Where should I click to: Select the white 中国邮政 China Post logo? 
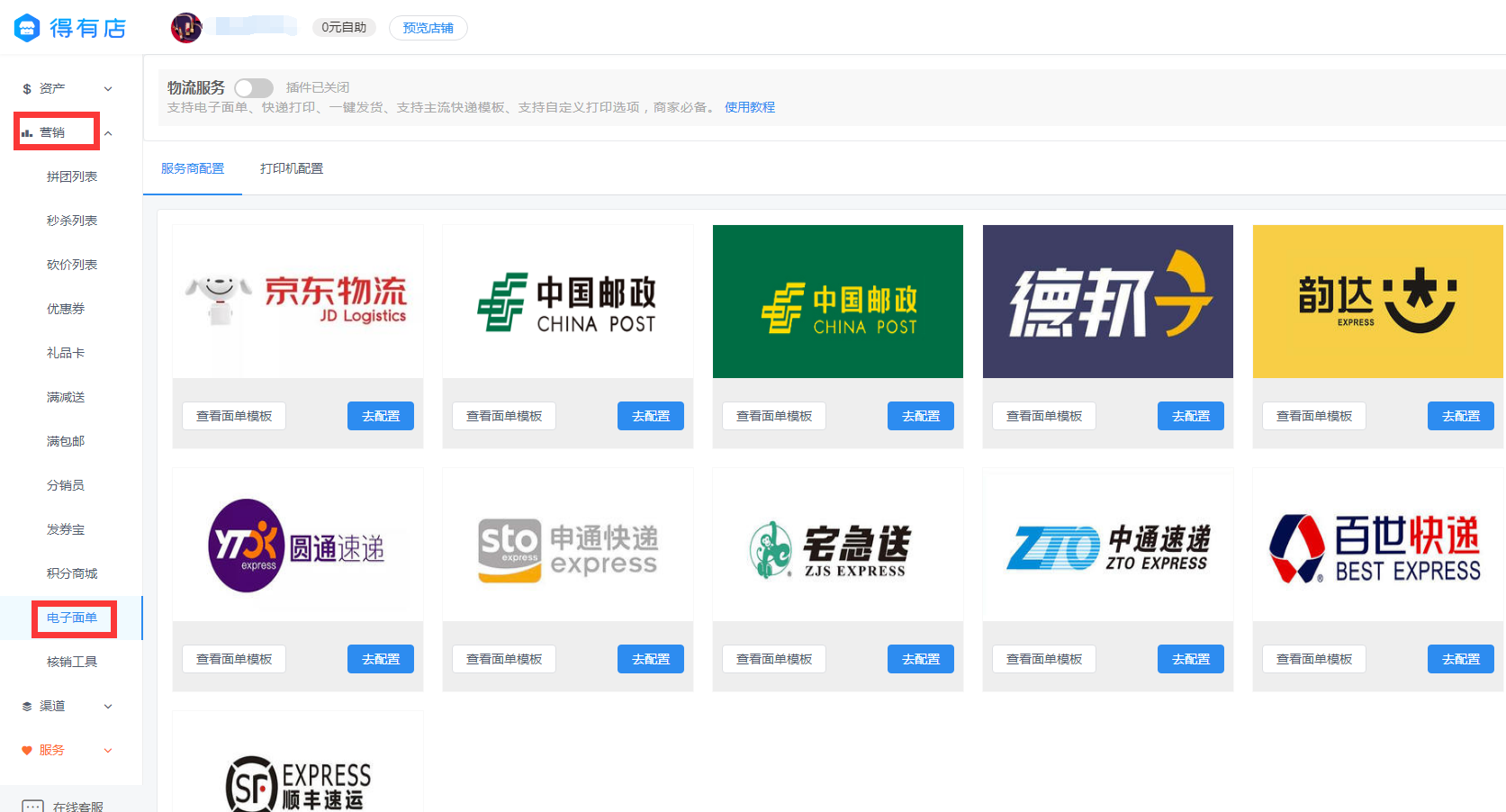(568, 302)
